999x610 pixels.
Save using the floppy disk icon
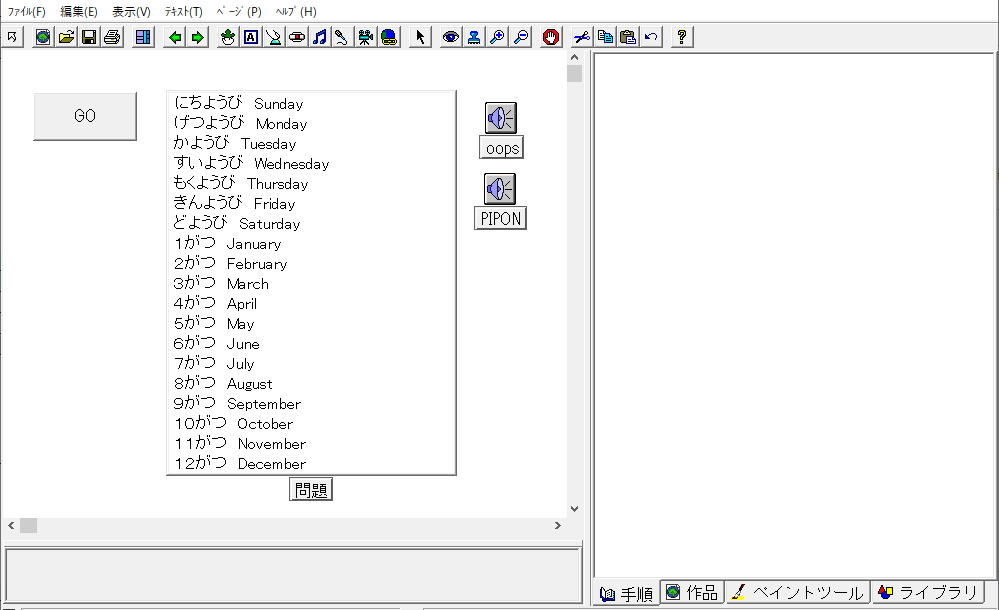(x=89, y=37)
